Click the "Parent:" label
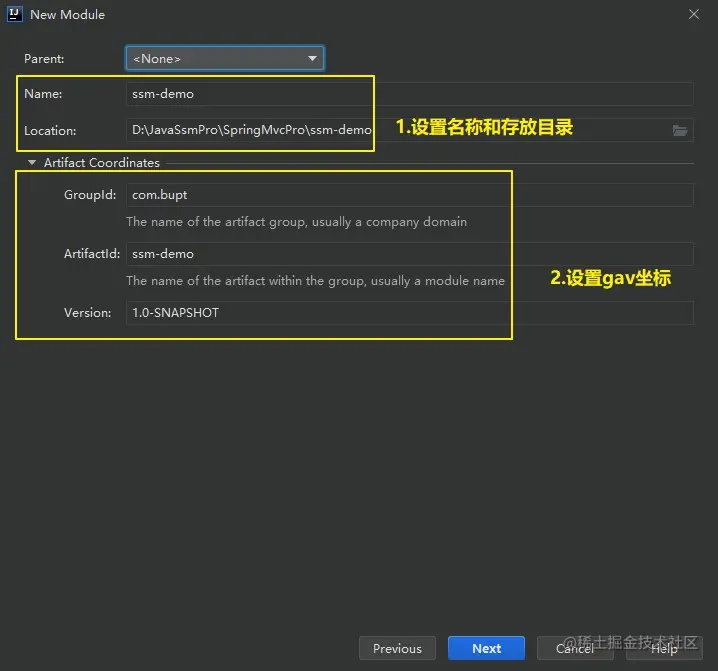The height and width of the screenshot is (671, 718). click(44, 59)
